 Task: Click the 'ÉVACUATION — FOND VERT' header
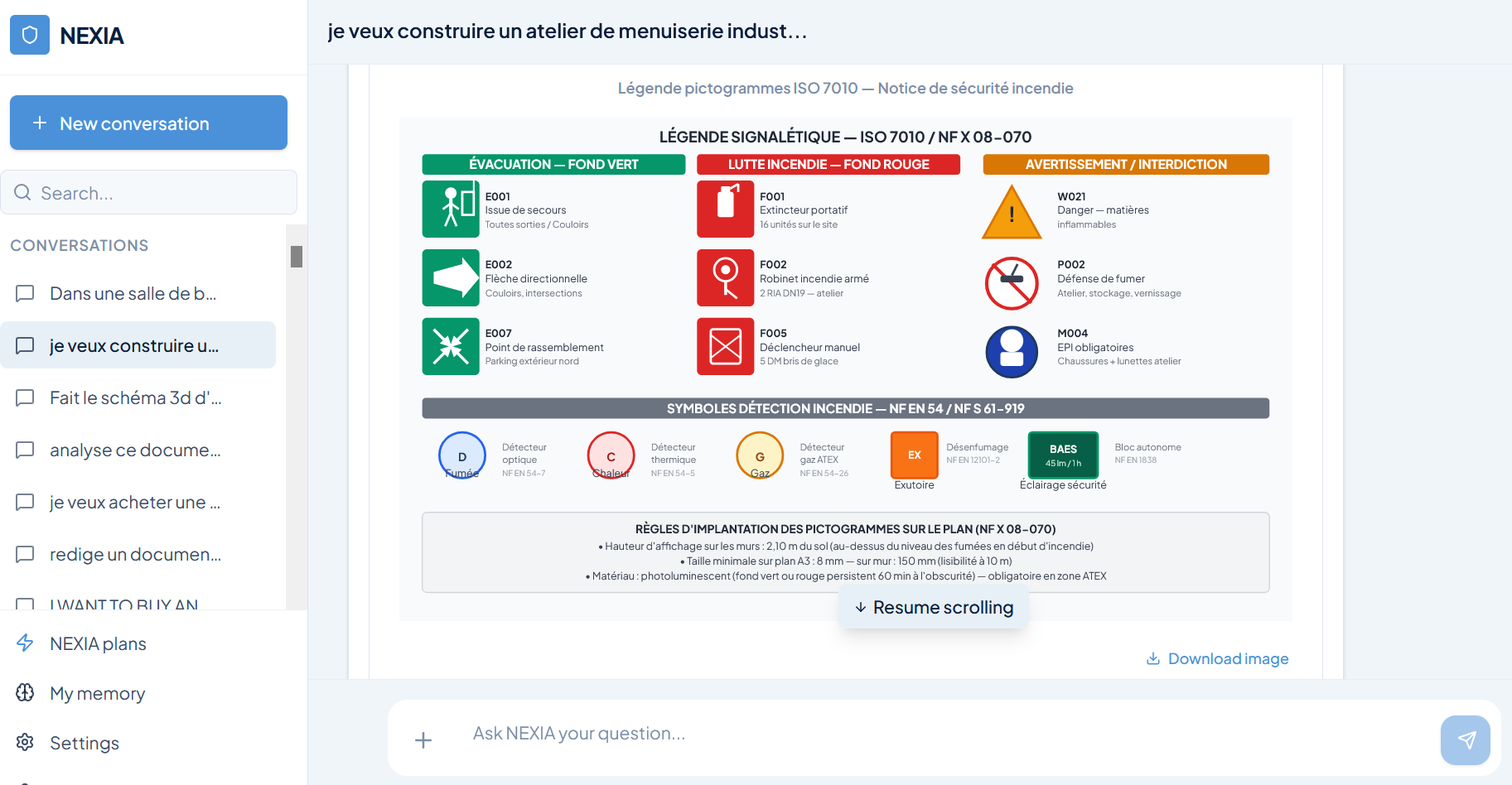(553, 164)
